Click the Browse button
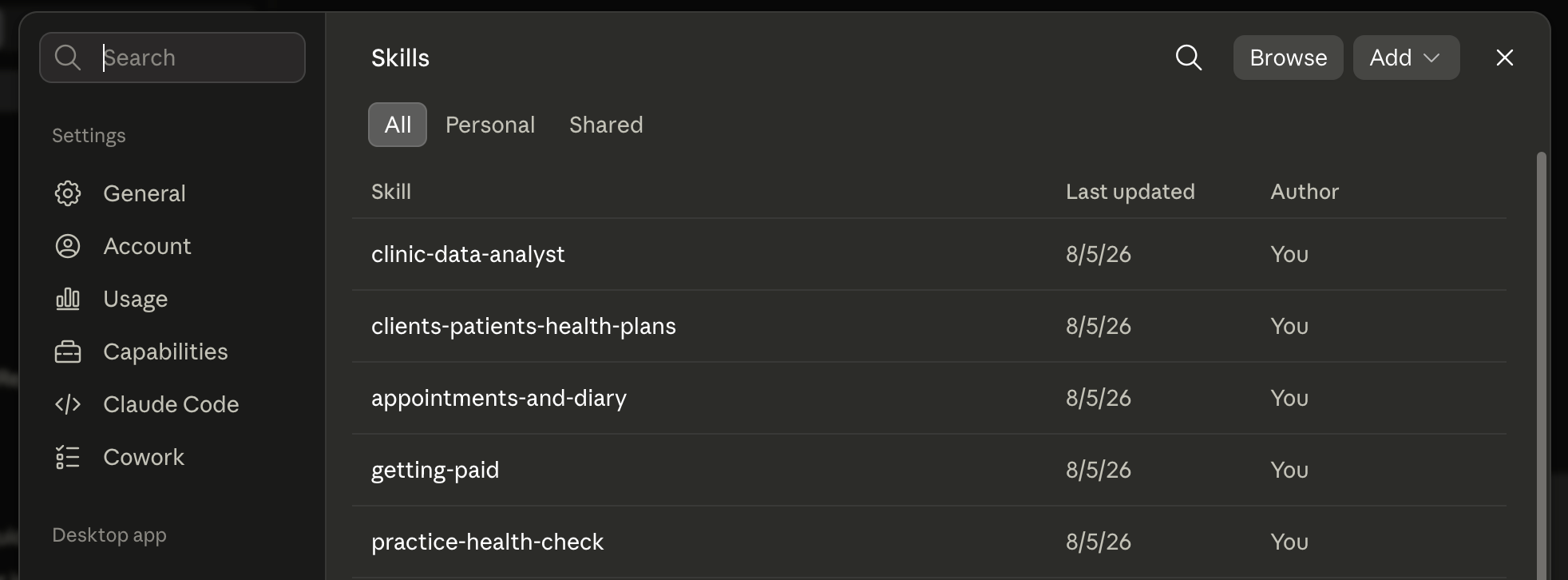This screenshot has width=1568, height=580. pyautogui.click(x=1288, y=58)
